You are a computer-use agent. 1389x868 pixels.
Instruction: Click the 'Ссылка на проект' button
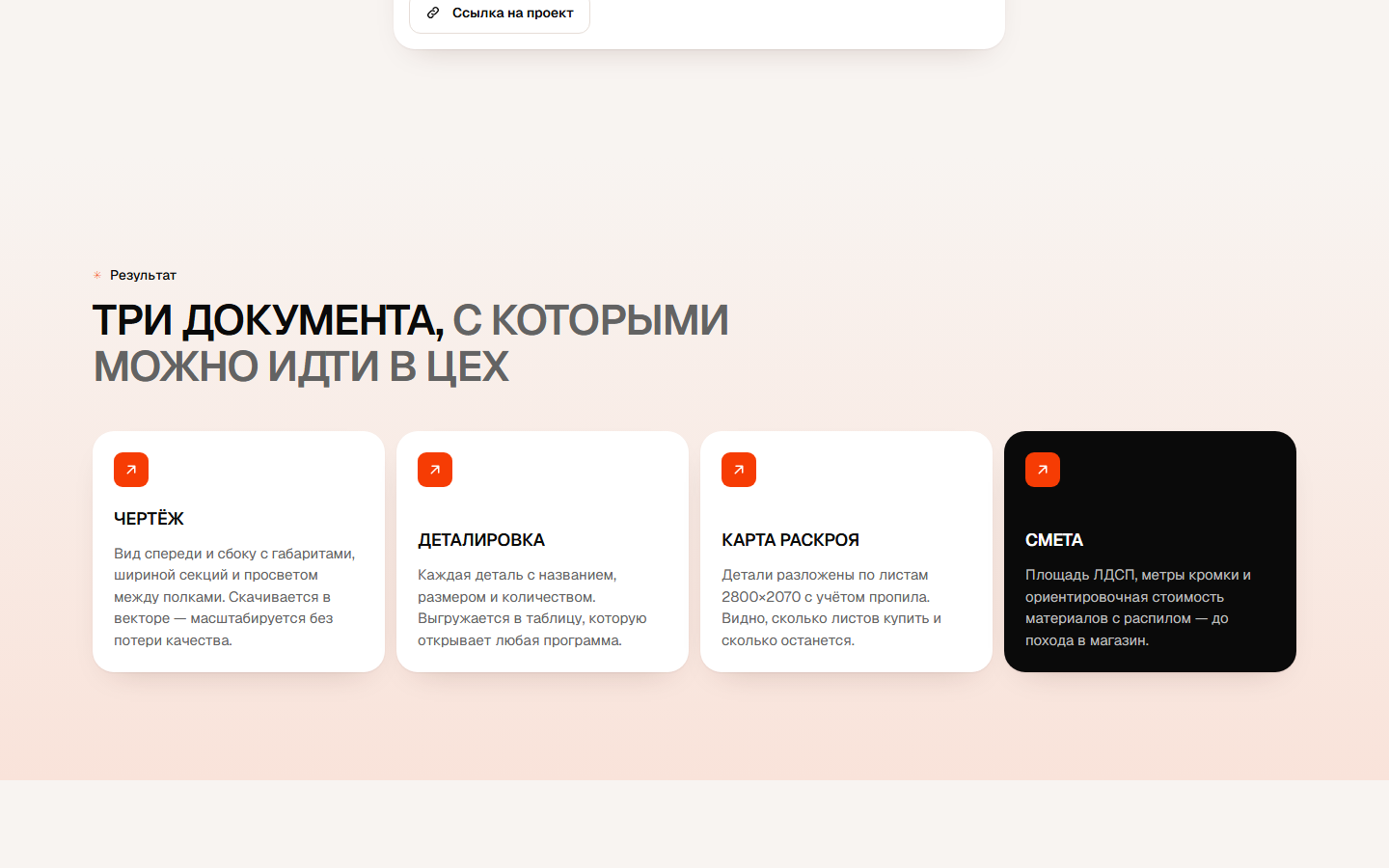[x=499, y=14]
